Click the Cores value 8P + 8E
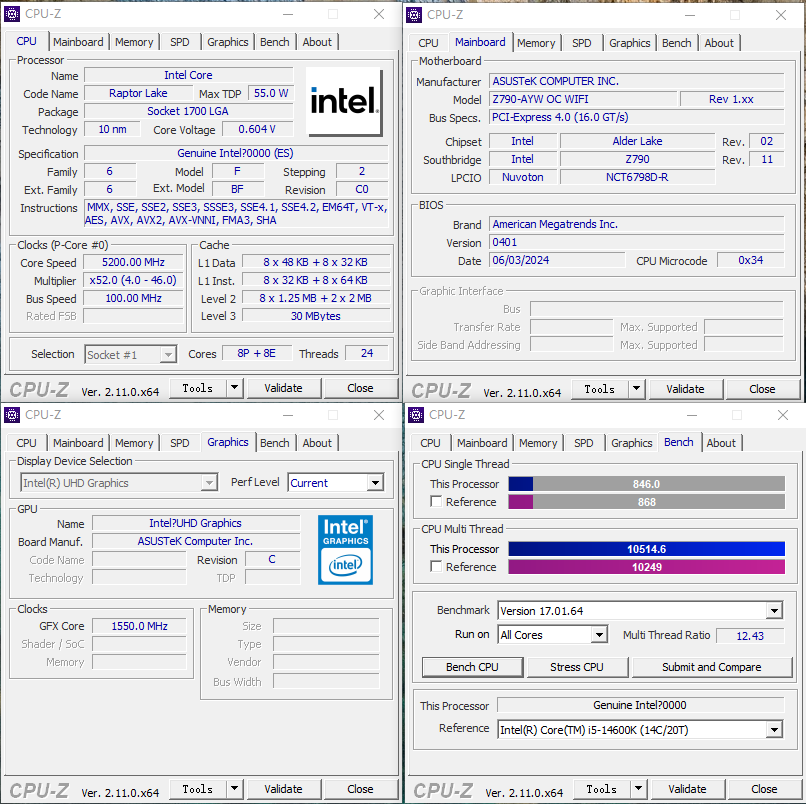The image size is (806, 804). [257, 353]
